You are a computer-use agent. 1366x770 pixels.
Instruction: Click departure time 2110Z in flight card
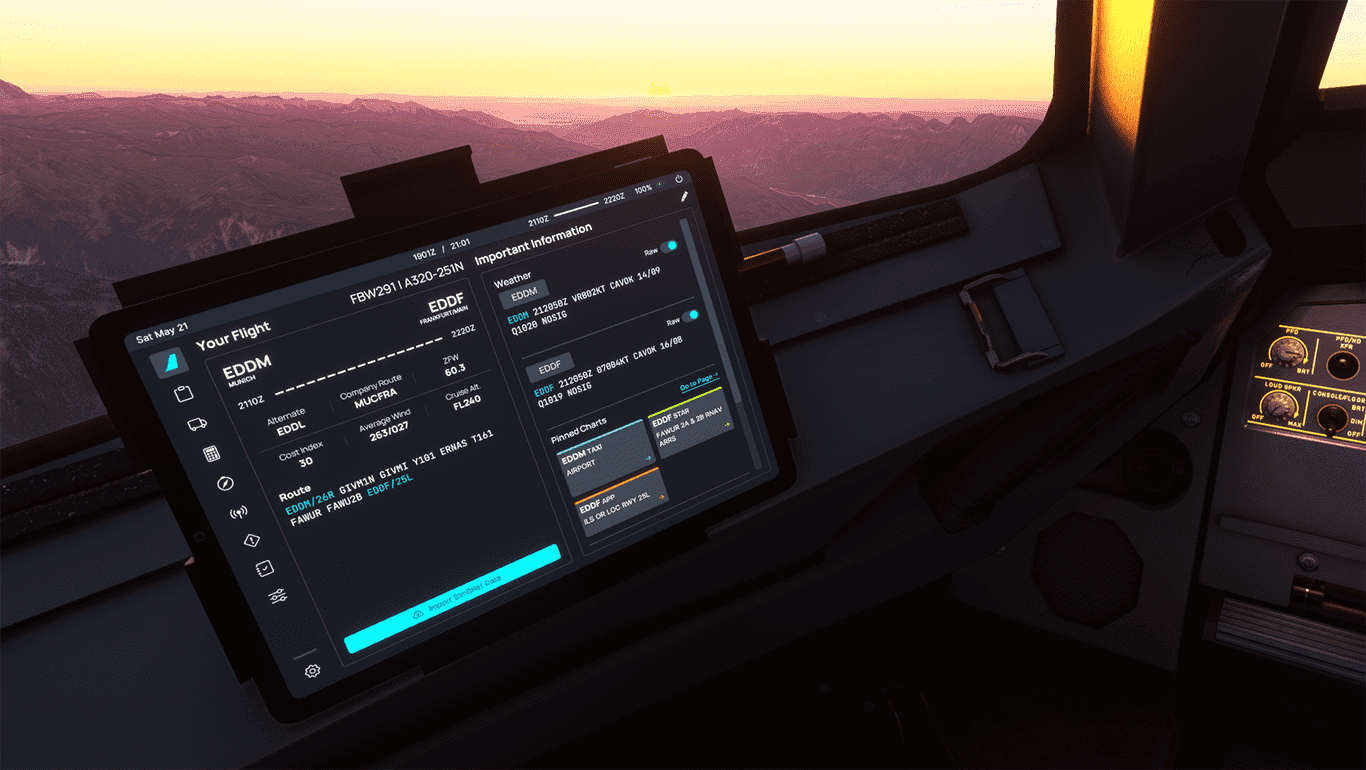(251, 405)
